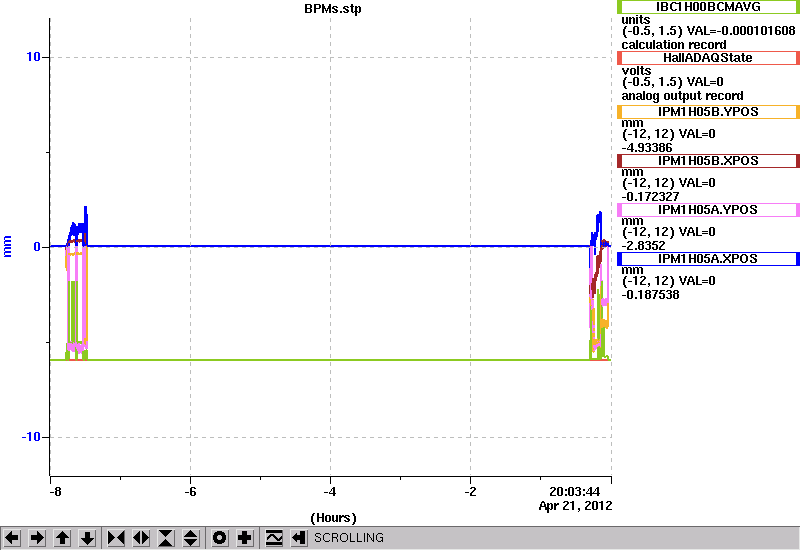Click the 10 label on the y-axis

pyautogui.click(x=33, y=57)
